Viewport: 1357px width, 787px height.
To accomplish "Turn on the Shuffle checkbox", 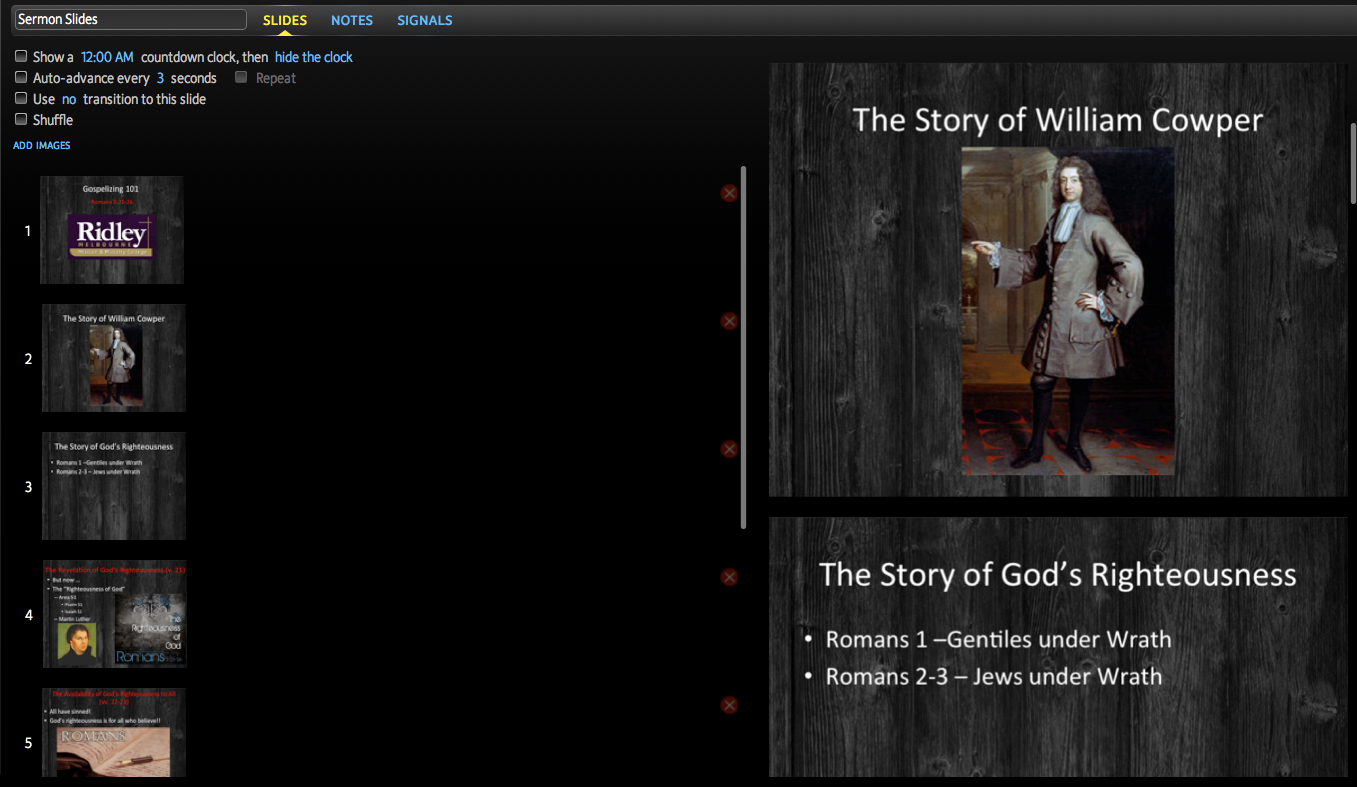I will [x=21, y=119].
